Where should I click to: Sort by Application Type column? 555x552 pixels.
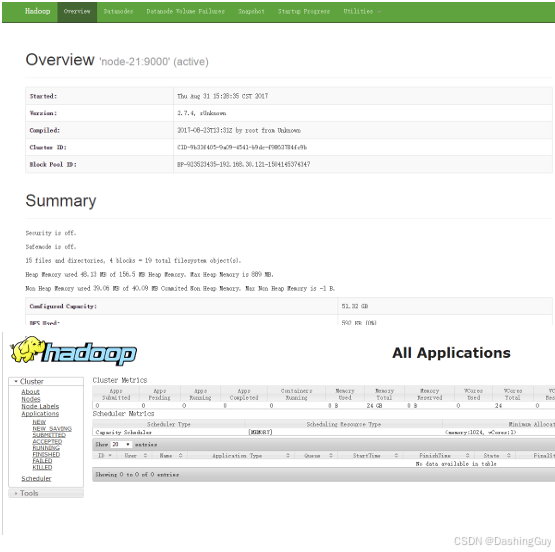point(241,455)
